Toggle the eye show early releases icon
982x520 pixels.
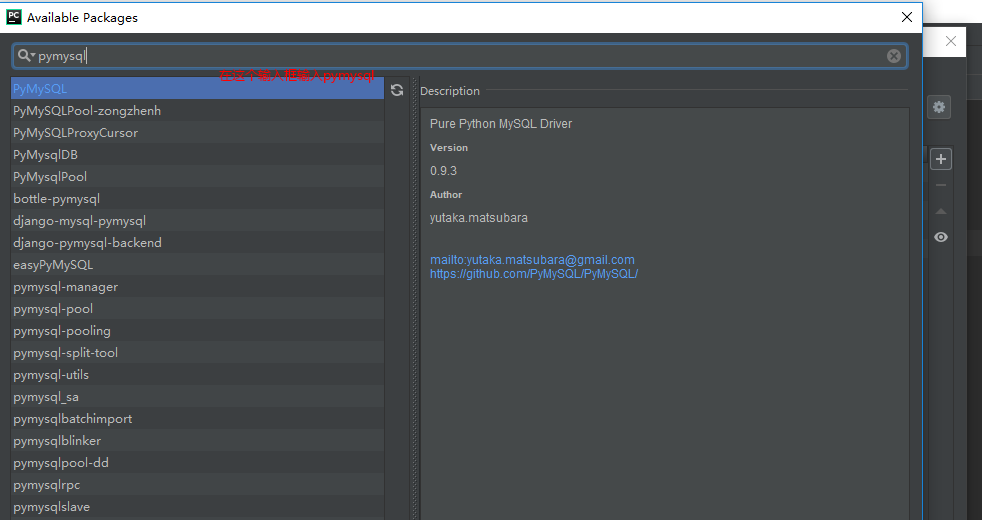point(941,237)
